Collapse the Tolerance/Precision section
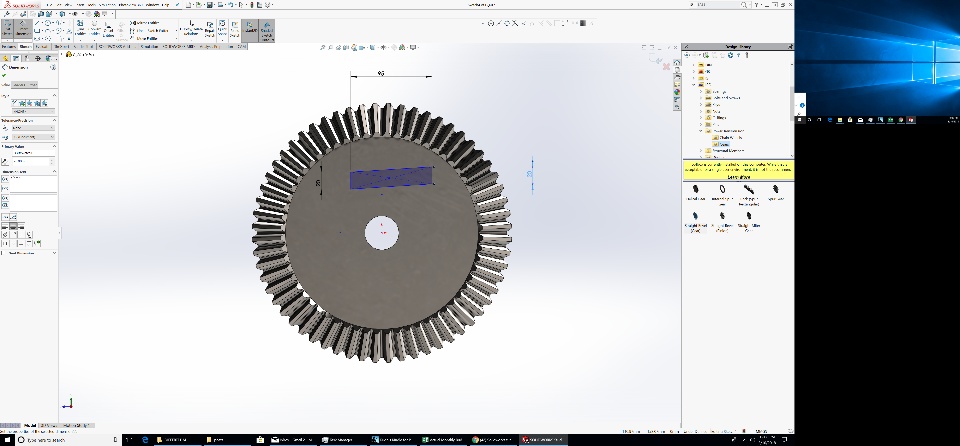Screen dimensions: 960x446 (x=54, y=119)
